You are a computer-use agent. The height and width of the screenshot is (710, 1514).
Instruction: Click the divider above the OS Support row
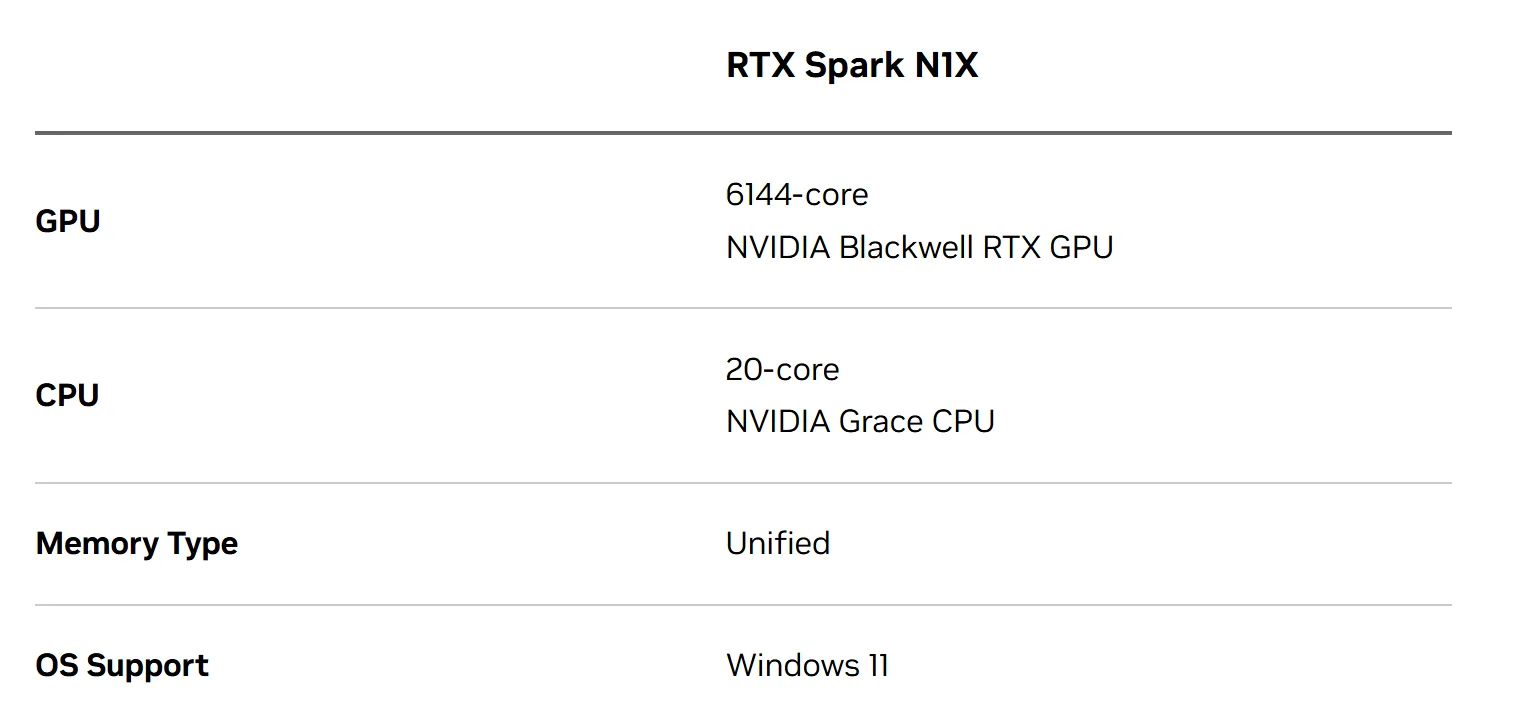pyautogui.click(x=743, y=605)
